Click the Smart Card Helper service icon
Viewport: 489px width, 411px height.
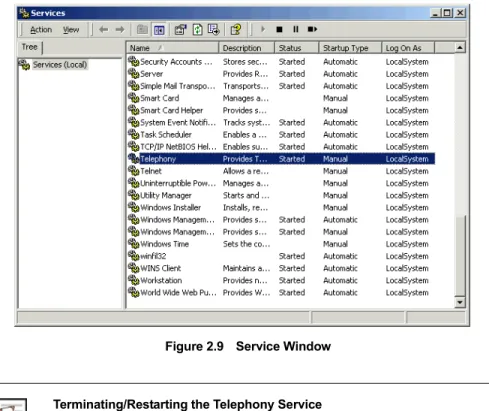[x=134, y=110]
